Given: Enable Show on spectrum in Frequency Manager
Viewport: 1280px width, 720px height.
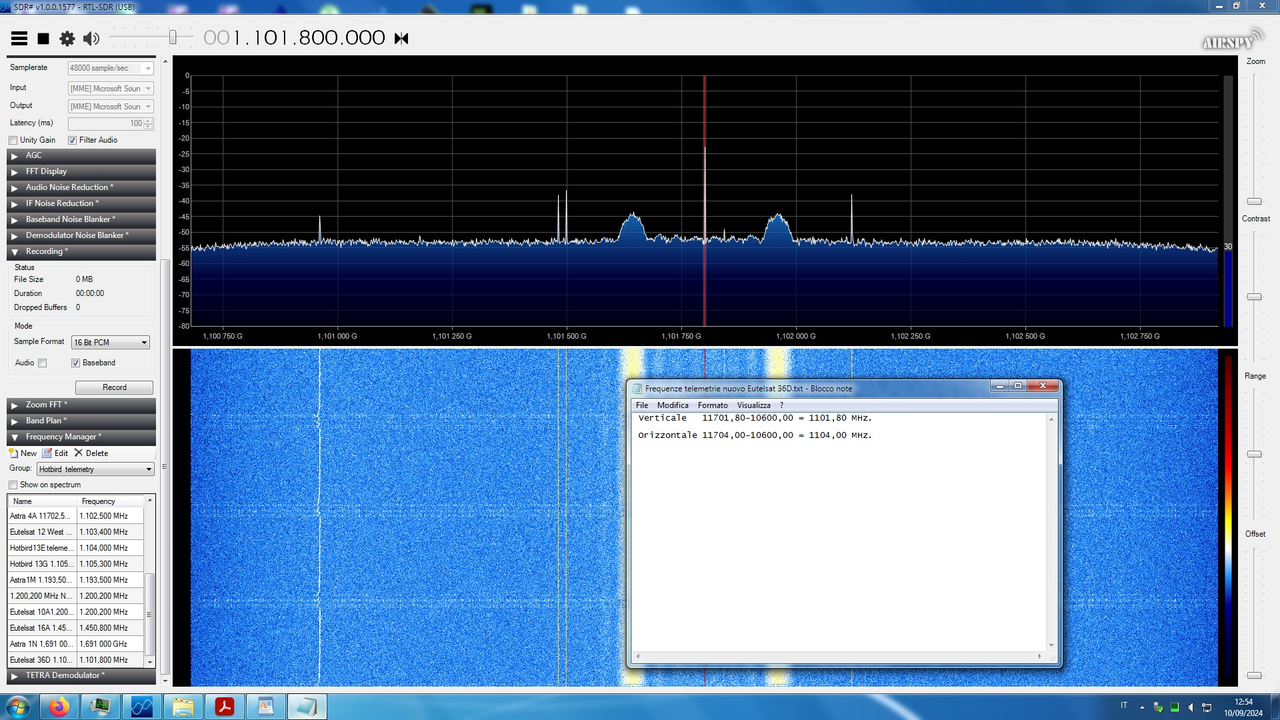Looking at the screenshot, I should click(13, 484).
